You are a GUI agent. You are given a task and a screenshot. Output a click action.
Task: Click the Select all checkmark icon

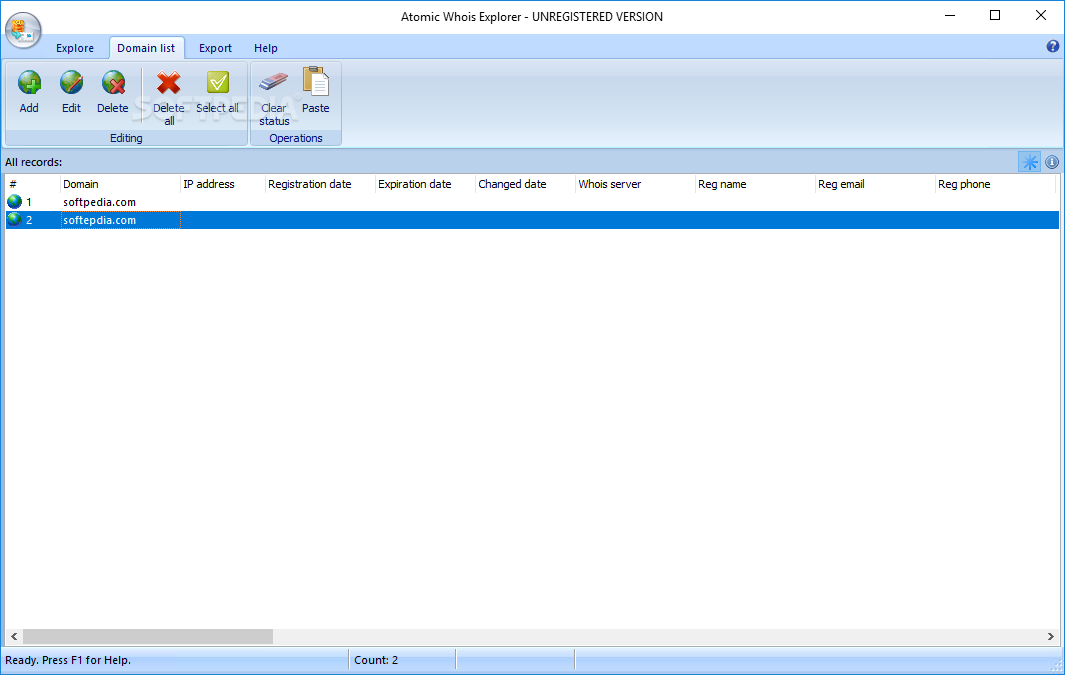[217, 83]
